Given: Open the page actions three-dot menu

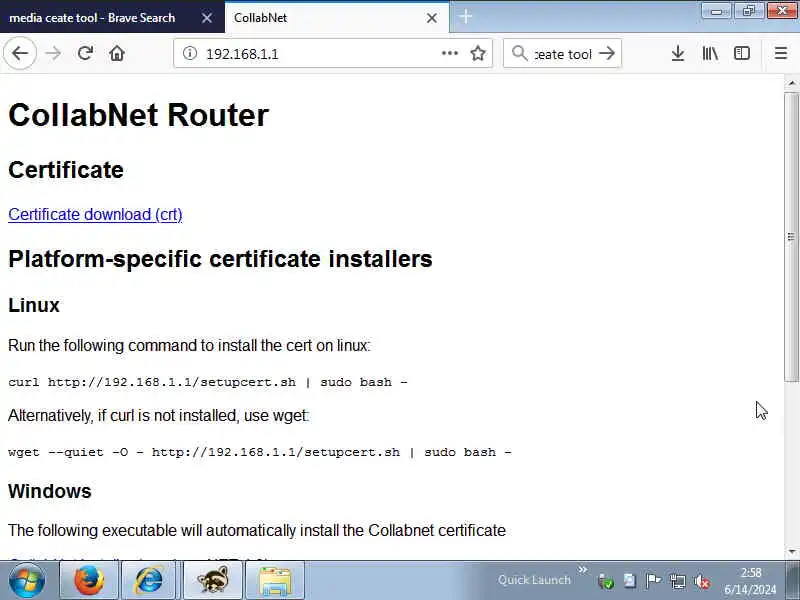Looking at the screenshot, I should [449, 53].
